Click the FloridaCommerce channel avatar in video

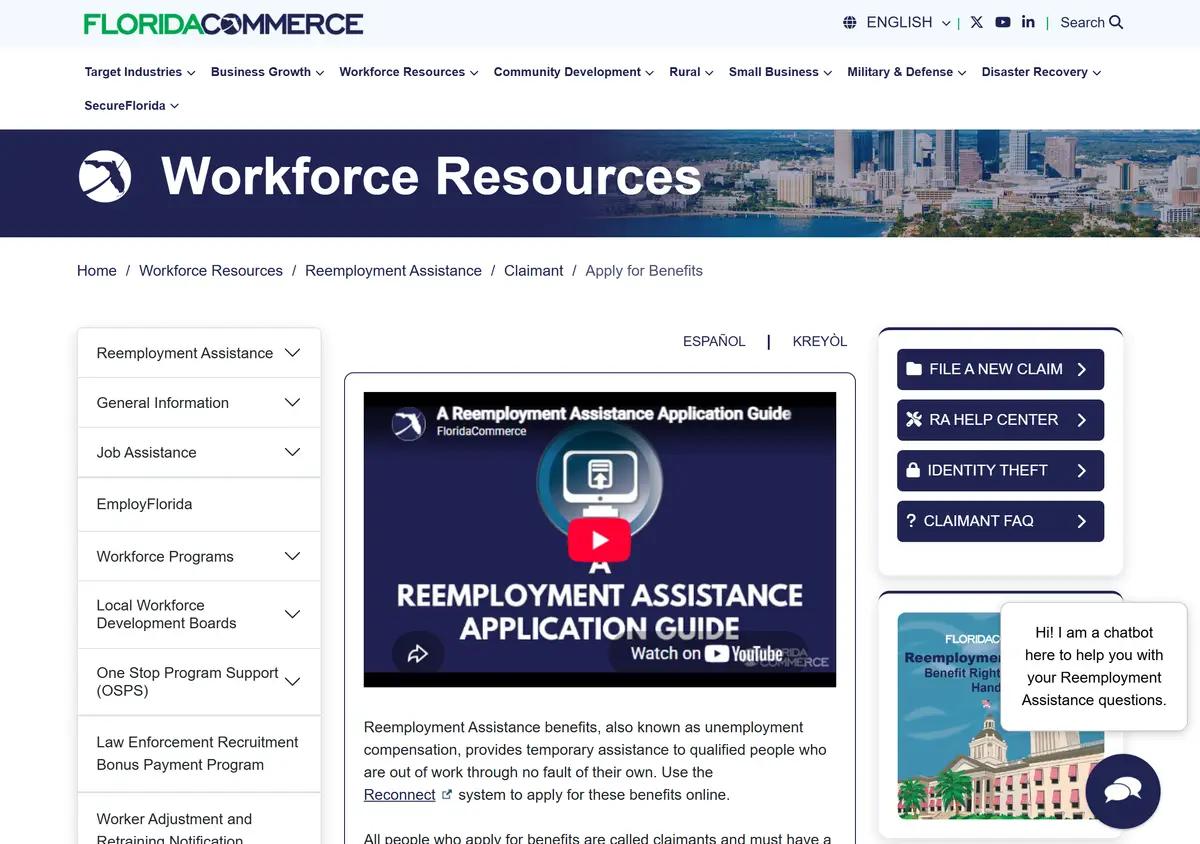tap(408, 423)
